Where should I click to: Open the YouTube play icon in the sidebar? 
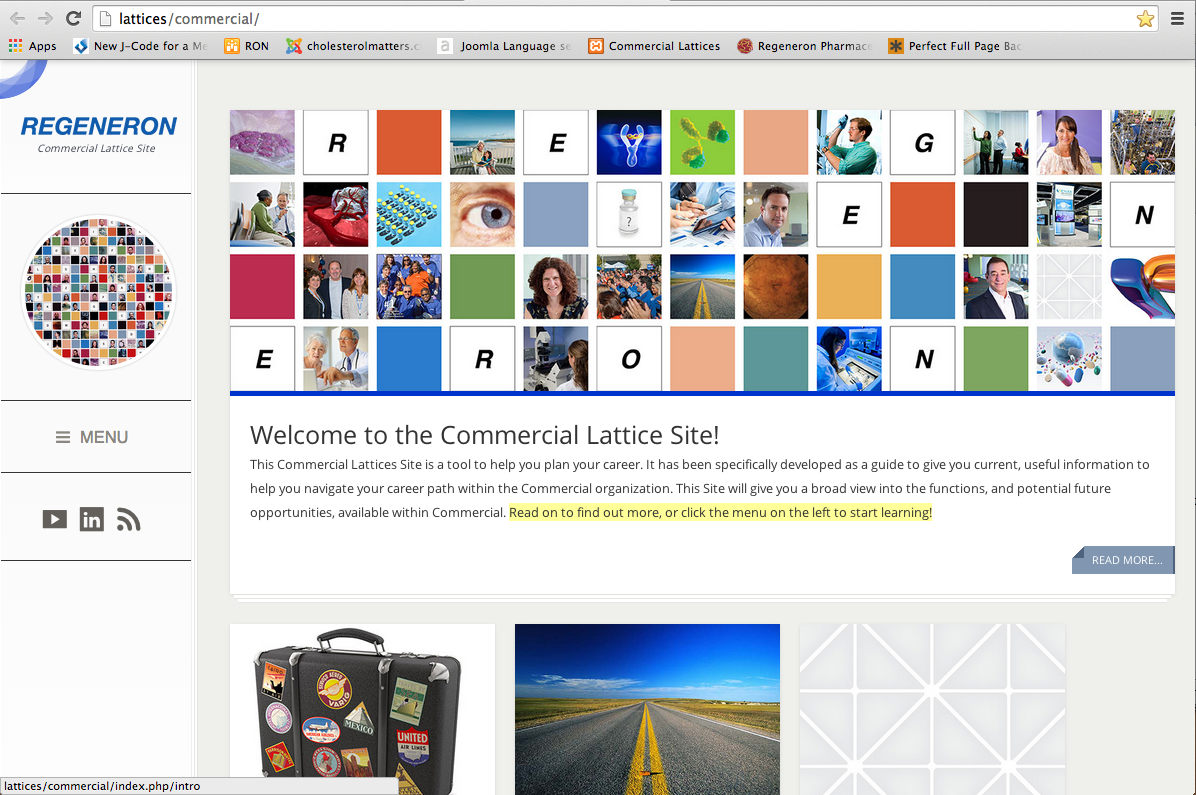click(x=54, y=520)
